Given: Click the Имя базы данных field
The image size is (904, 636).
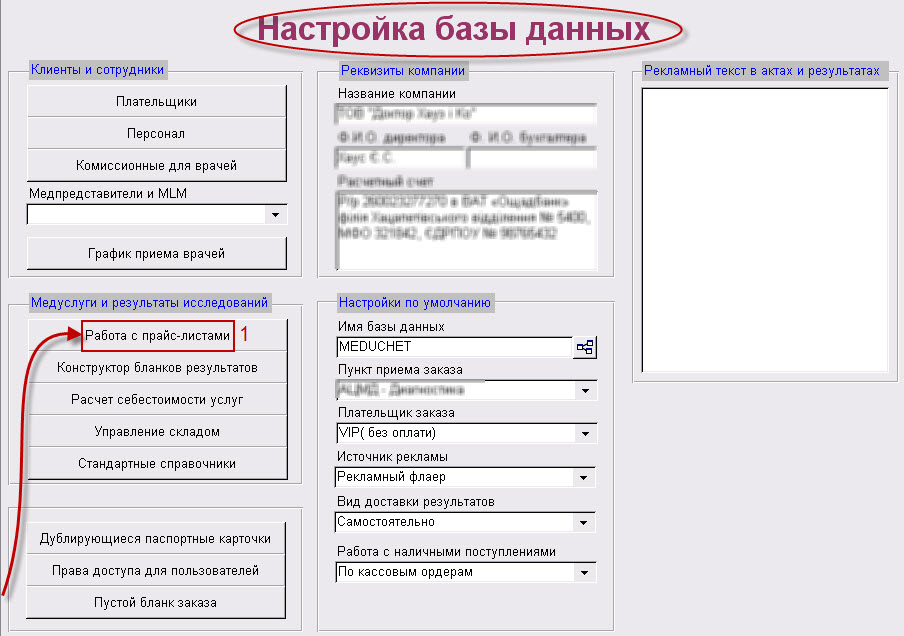Looking at the screenshot, I should pyautogui.click(x=454, y=347).
